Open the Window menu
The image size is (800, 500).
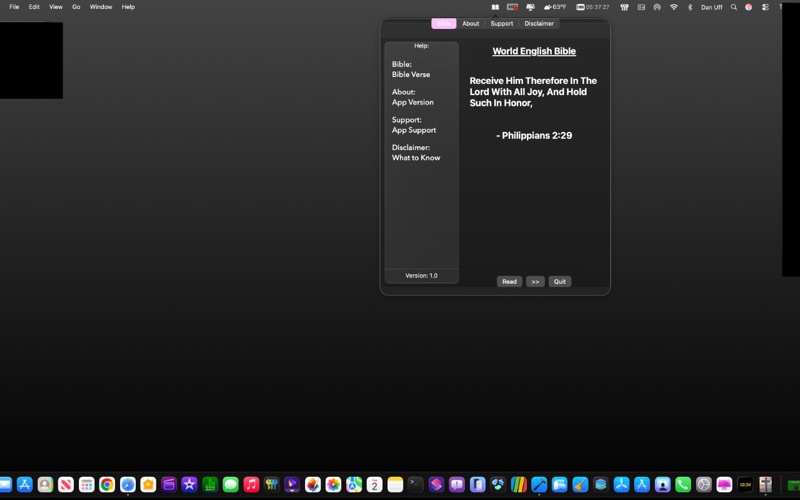point(101,7)
